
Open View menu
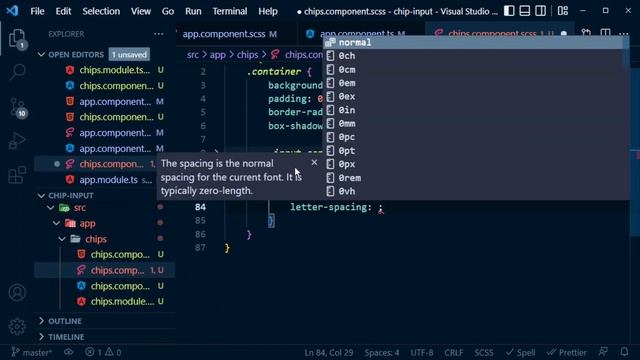(x=141, y=11)
